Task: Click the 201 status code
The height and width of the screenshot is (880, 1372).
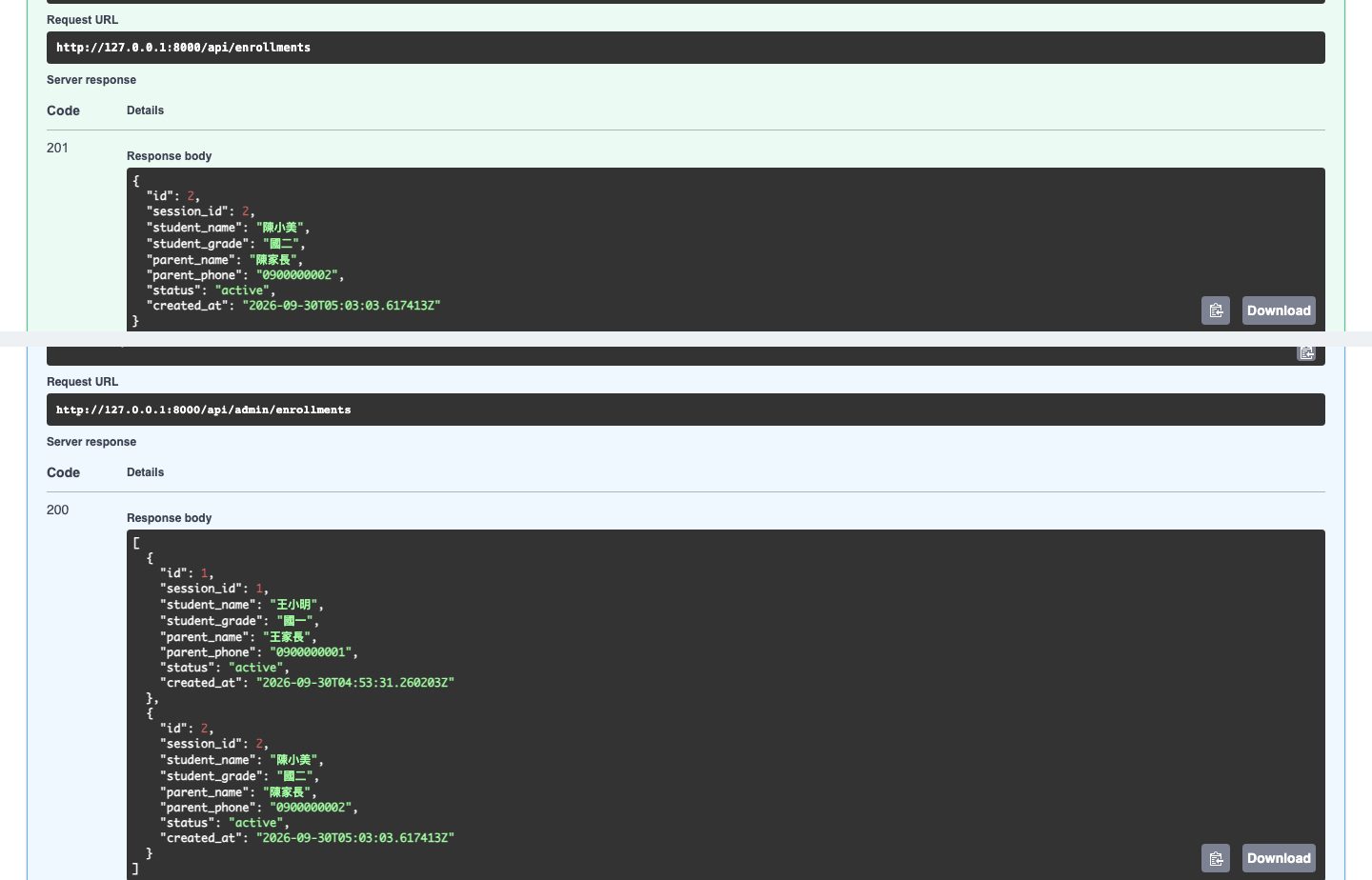Action: (x=57, y=148)
